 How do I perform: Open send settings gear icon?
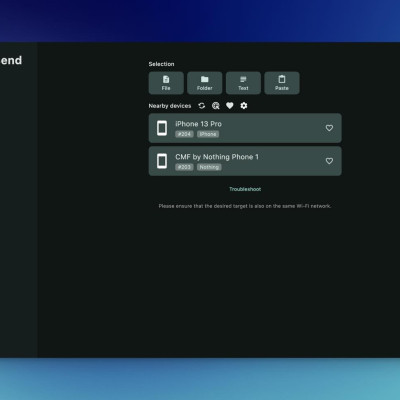click(x=244, y=106)
